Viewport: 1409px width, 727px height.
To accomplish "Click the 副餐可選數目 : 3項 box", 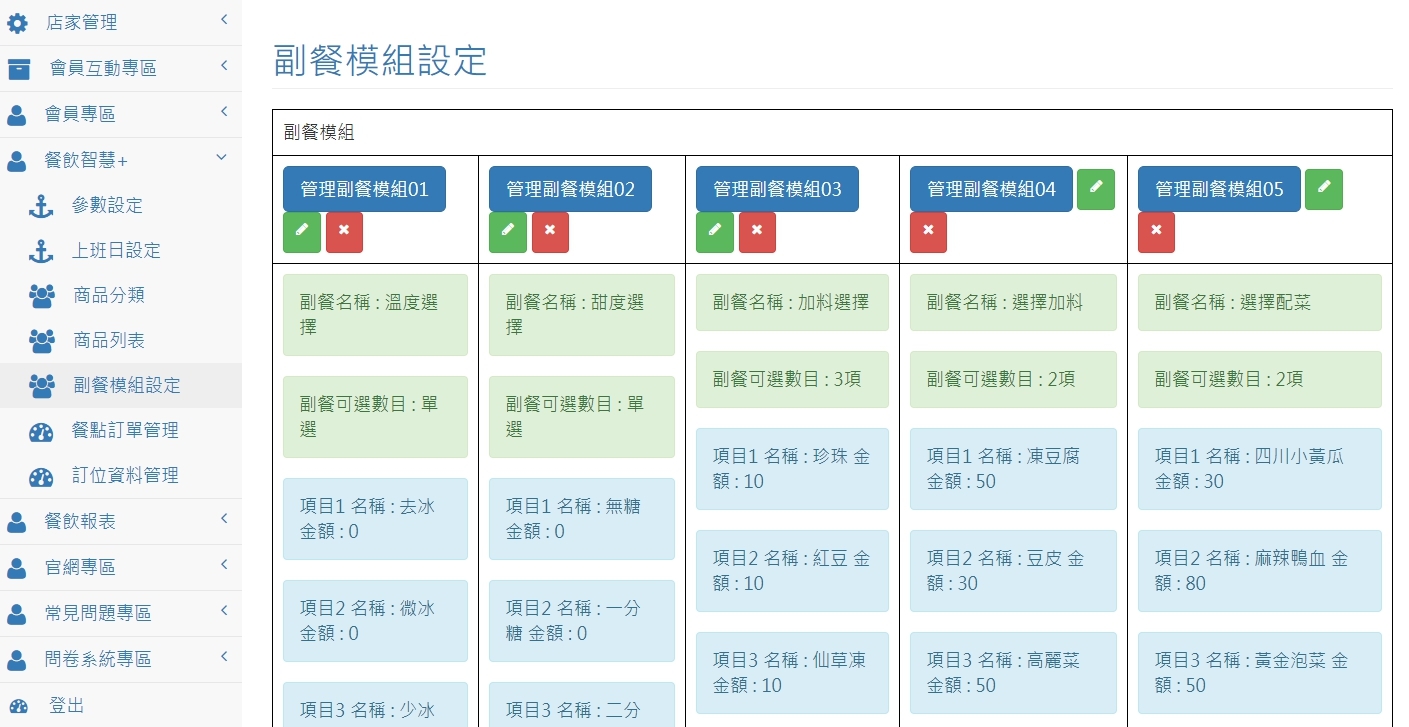I will click(792, 379).
